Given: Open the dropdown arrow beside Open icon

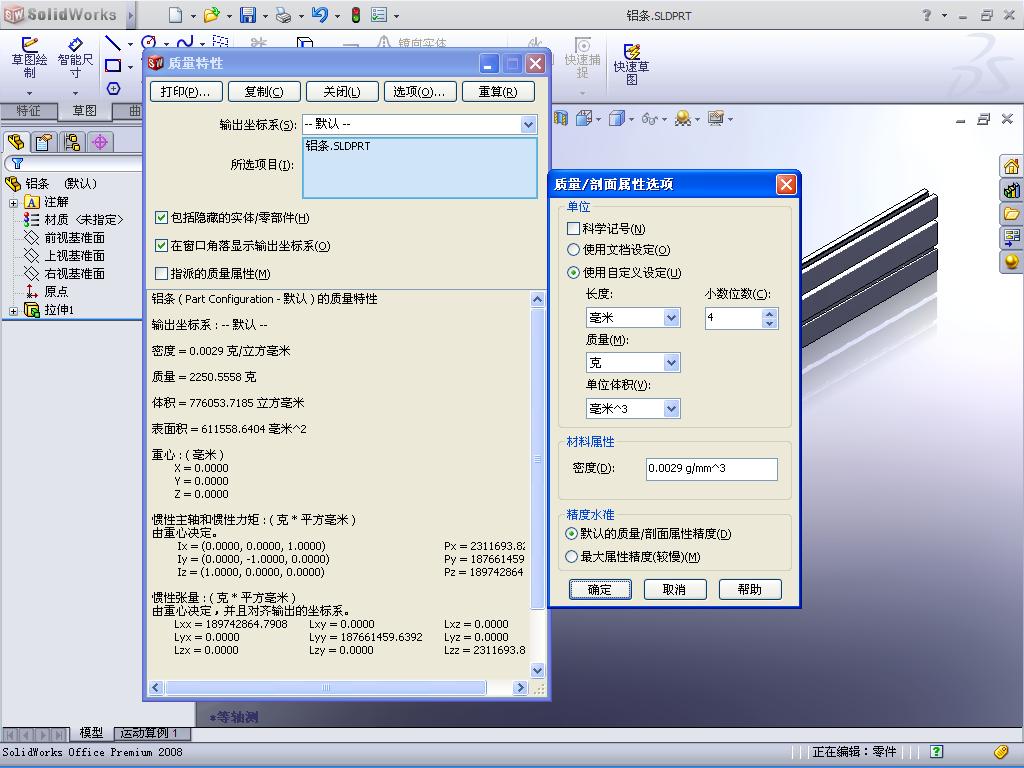Looking at the screenshot, I should click(x=229, y=16).
